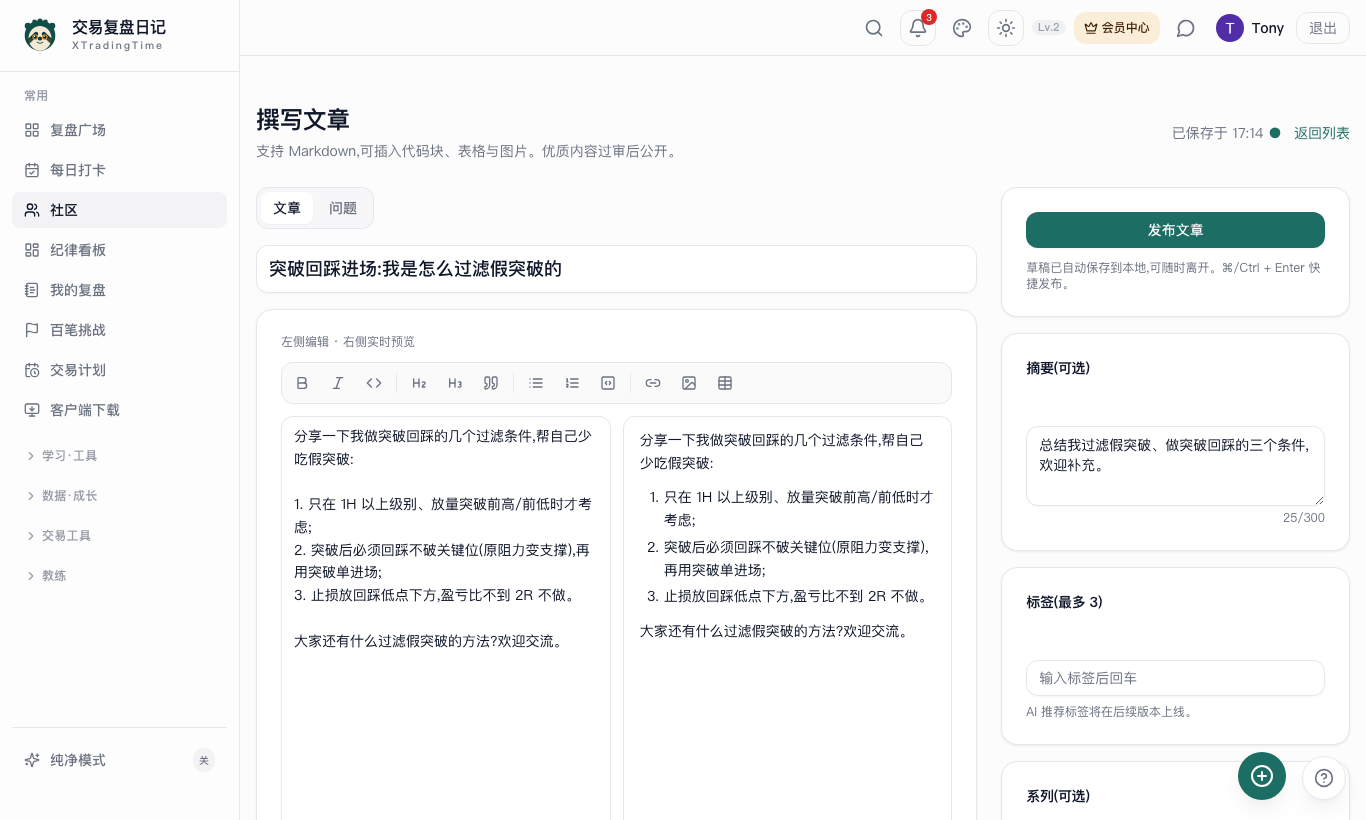
Task: Click into the 摘要 summary textarea
Action: pos(1175,466)
